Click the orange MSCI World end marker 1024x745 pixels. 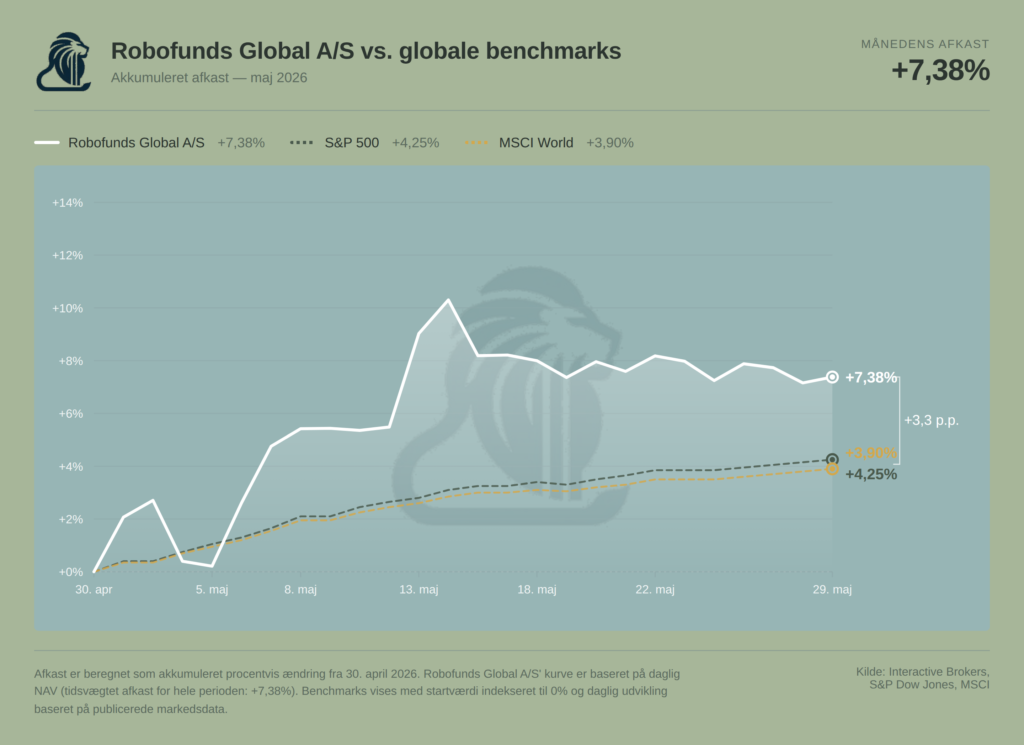coord(832,469)
